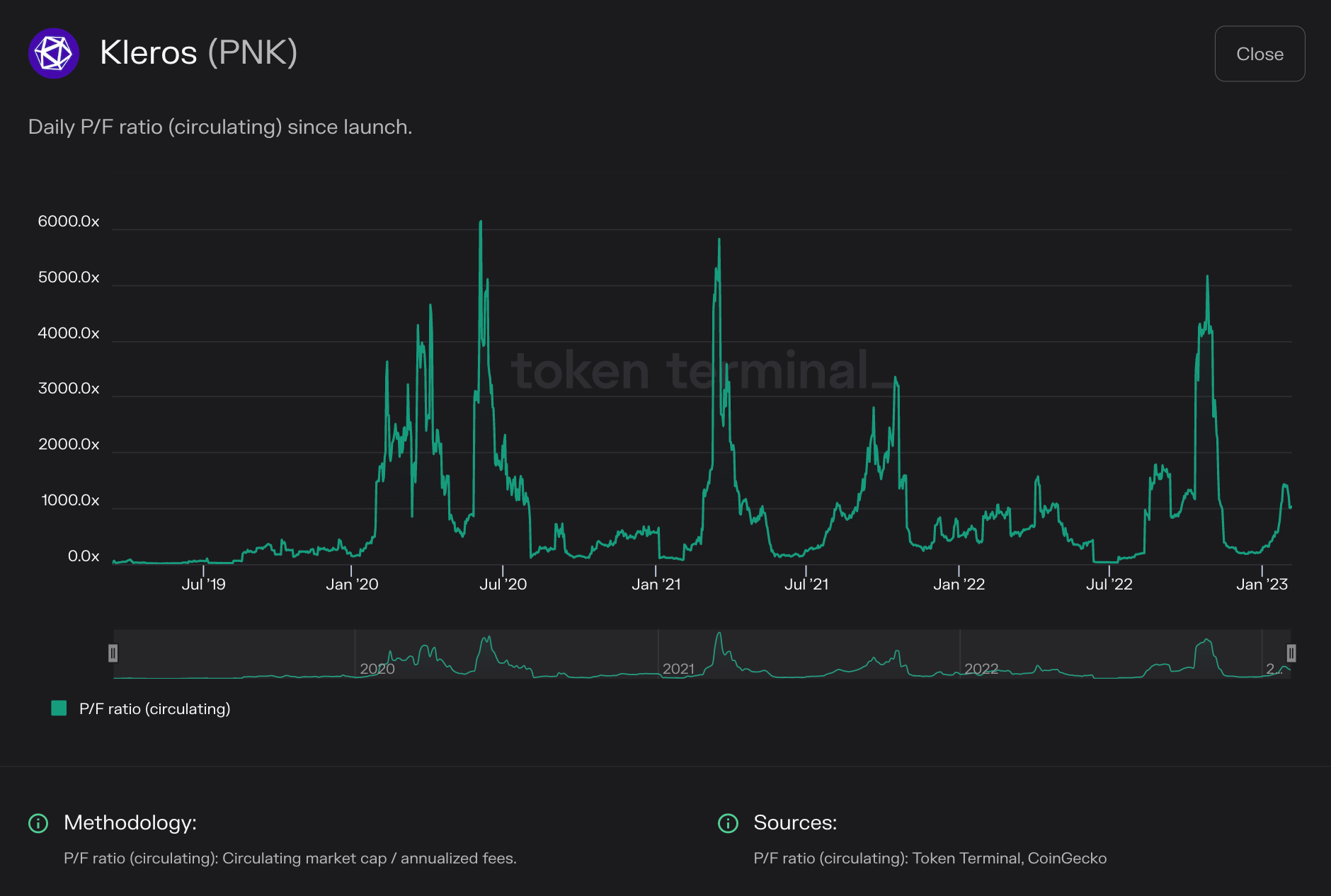Screen dimensions: 1331x896
Task: Click the Daily P/F ratio subtitle text
Action: click(220, 127)
